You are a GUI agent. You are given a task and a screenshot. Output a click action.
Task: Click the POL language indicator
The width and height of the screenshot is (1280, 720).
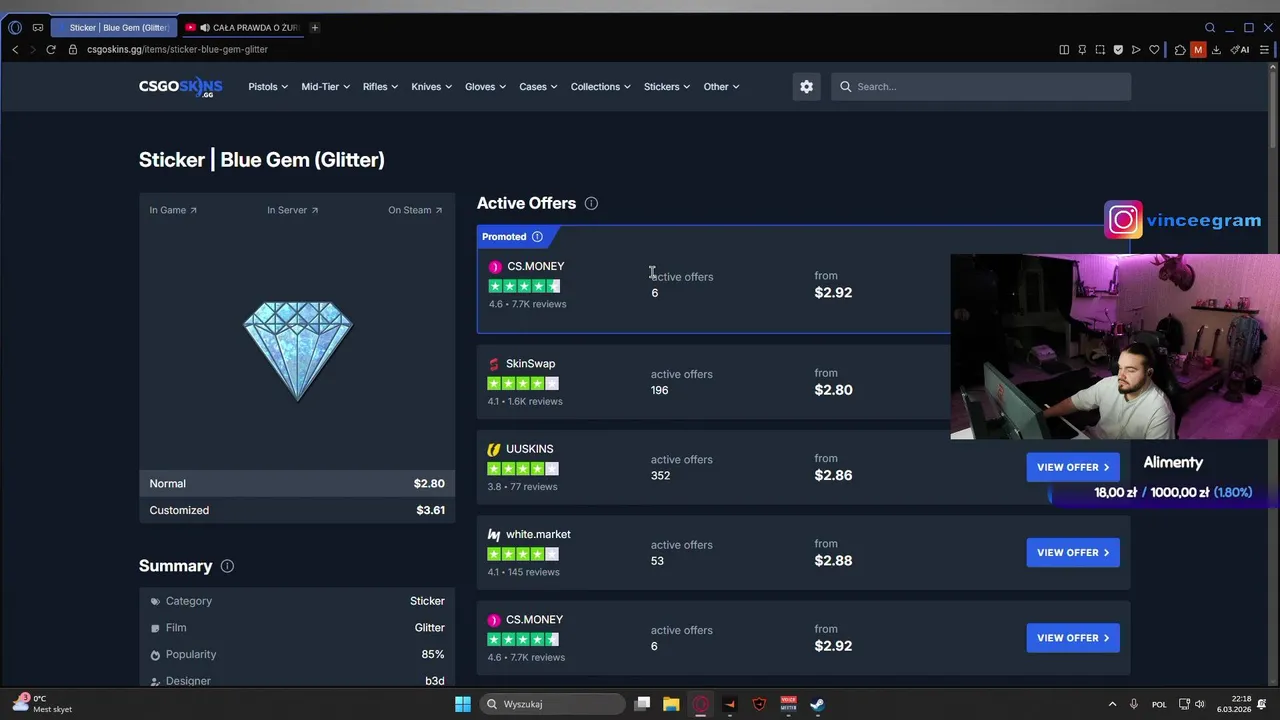1159,704
